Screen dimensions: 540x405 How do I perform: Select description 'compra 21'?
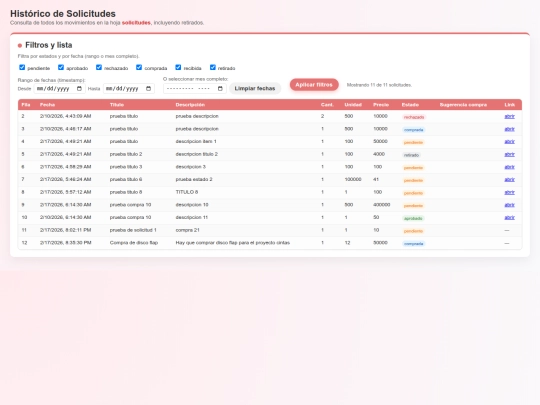[187, 230]
